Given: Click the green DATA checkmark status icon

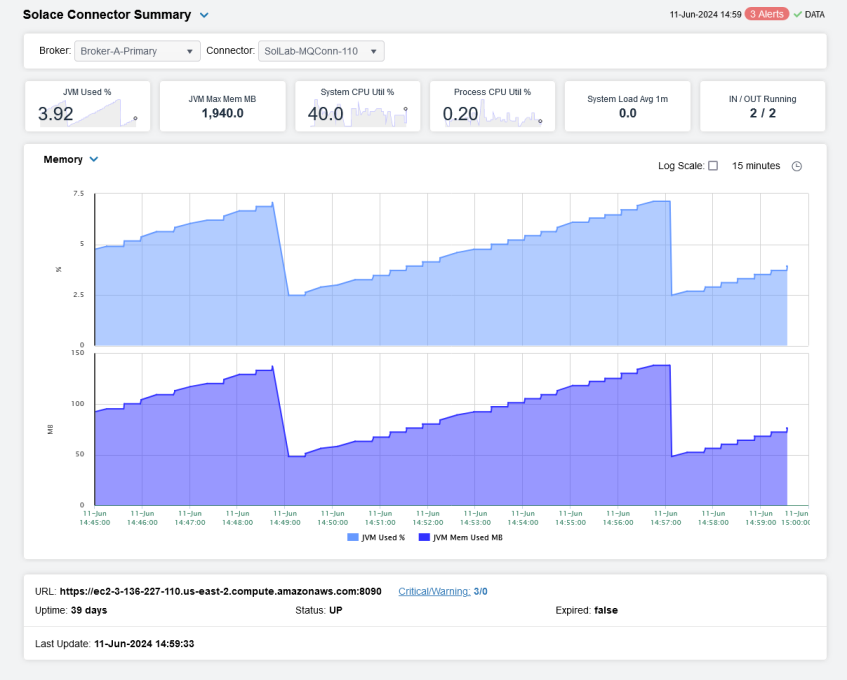Looking at the screenshot, I should coord(797,15).
